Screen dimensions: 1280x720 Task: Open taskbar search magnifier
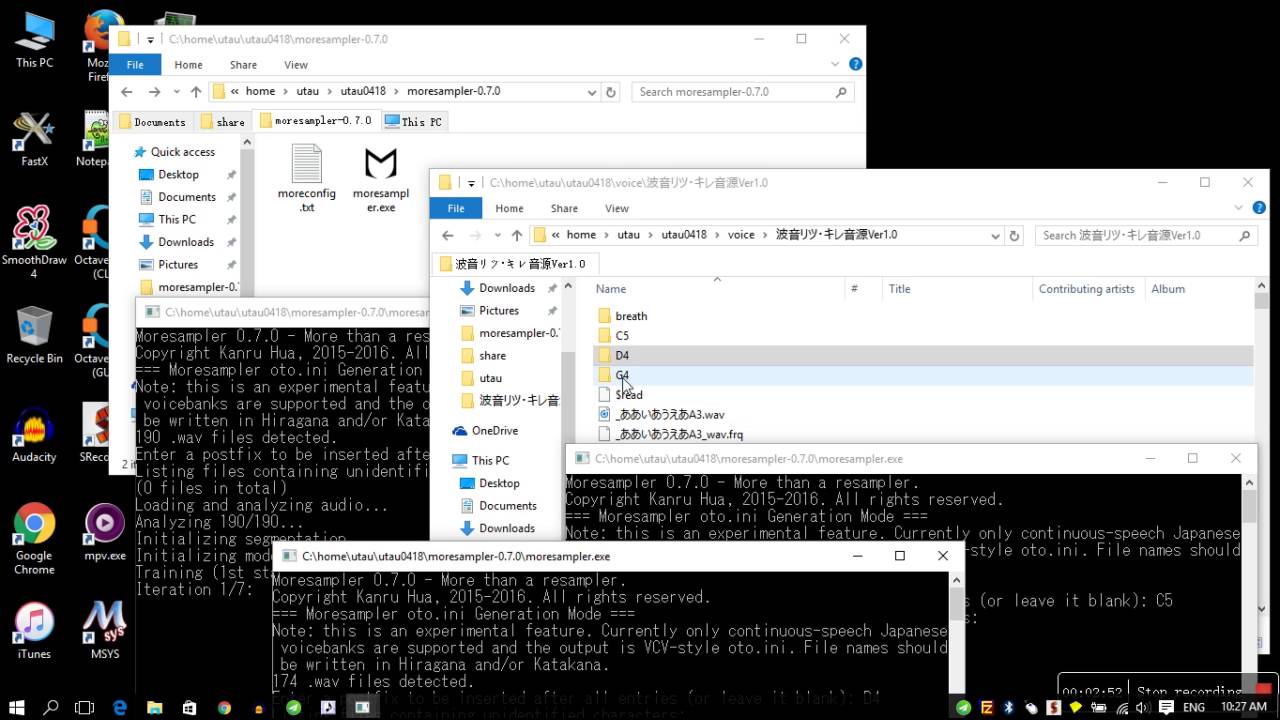(51, 707)
